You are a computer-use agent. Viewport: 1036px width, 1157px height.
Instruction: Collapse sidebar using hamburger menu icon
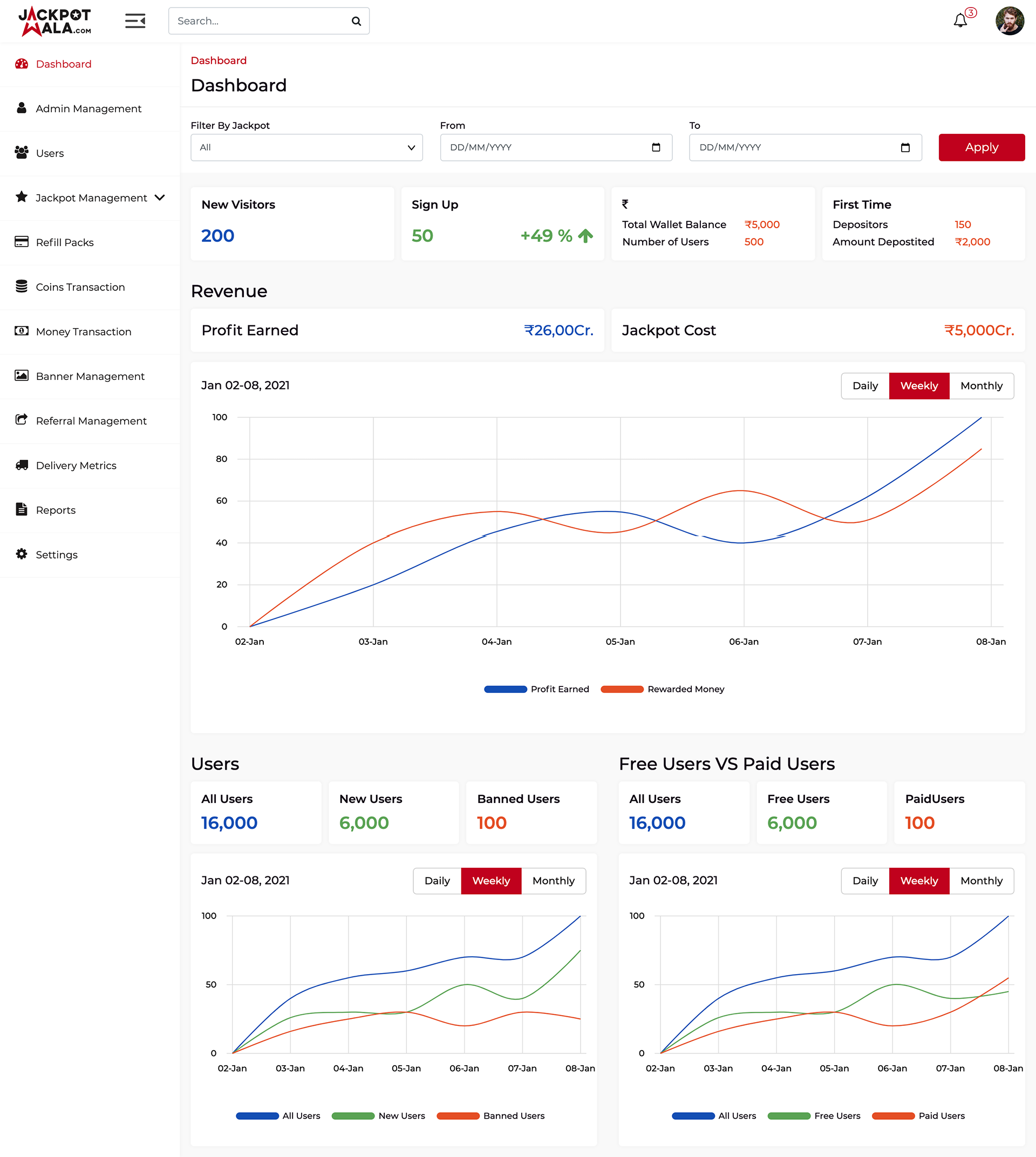point(135,21)
